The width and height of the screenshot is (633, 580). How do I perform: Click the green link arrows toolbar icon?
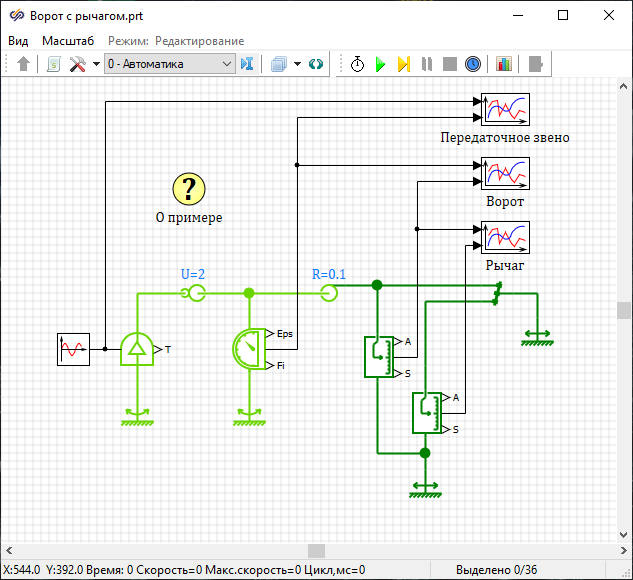point(316,64)
